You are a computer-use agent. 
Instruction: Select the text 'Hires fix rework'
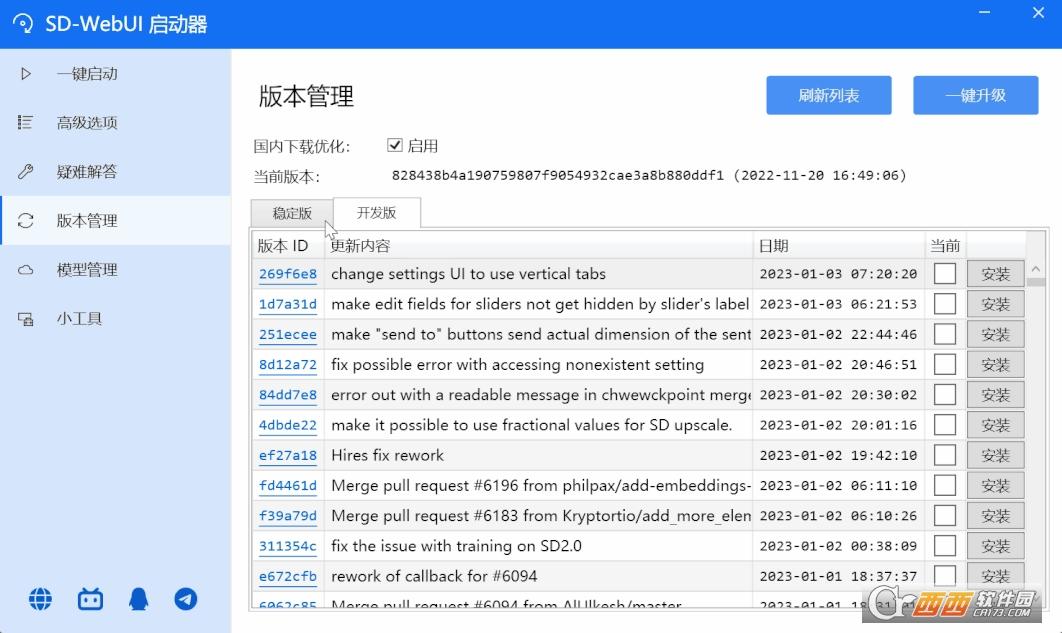(x=387, y=455)
